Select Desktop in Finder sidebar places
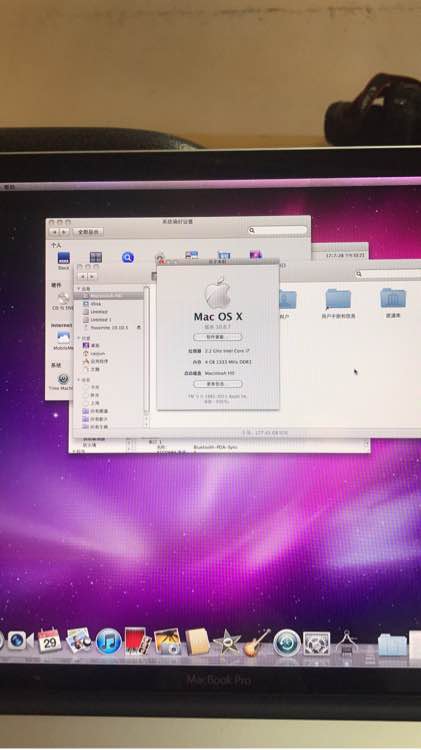This screenshot has width=421, height=750. pos(111,345)
